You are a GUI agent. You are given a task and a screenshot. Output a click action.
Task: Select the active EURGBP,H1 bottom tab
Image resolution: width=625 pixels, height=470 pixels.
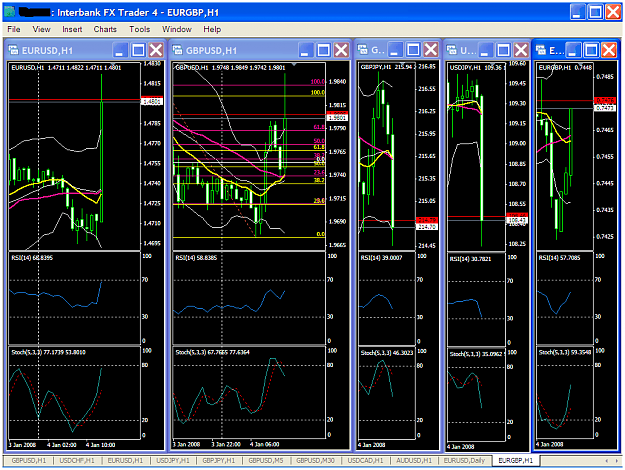515,460
